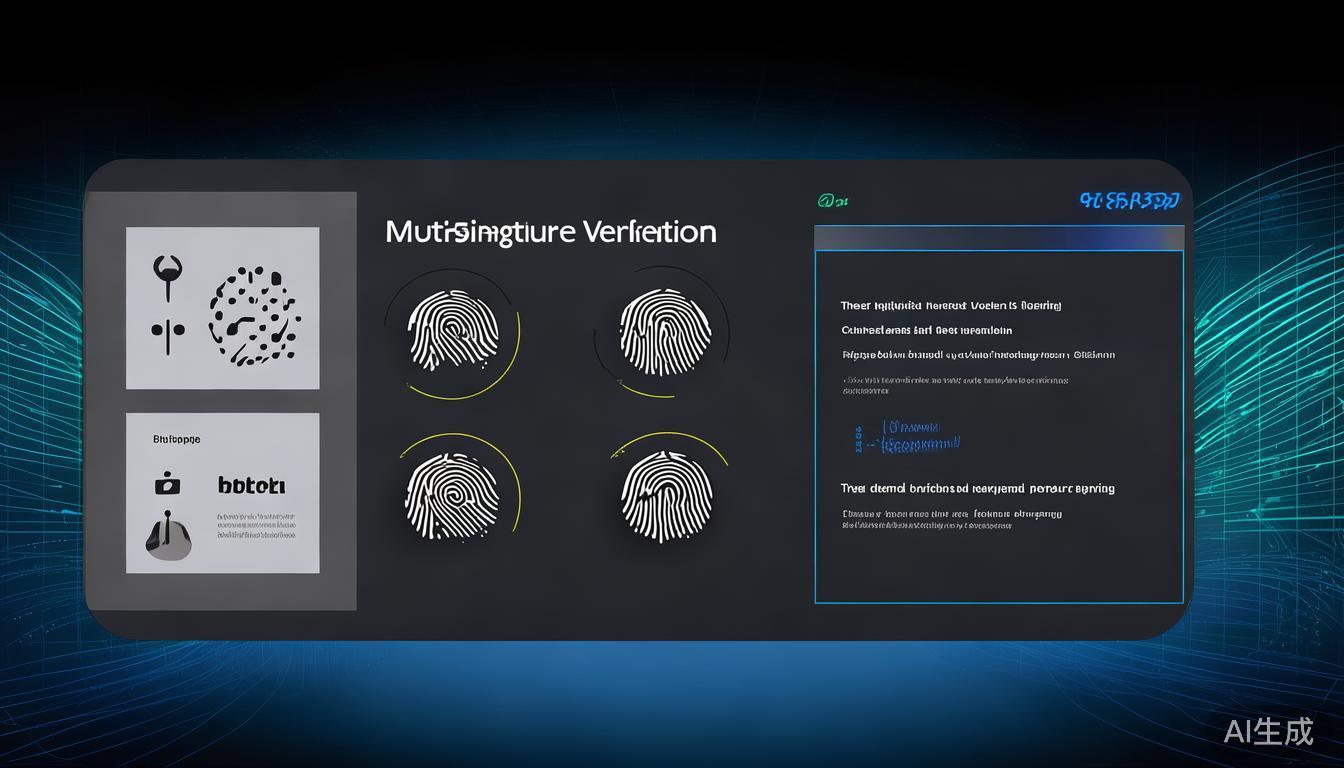This screenshot has height=768, width=1344.
Task: Select the dotted circle pattern icon
Action: click(254, 315)
